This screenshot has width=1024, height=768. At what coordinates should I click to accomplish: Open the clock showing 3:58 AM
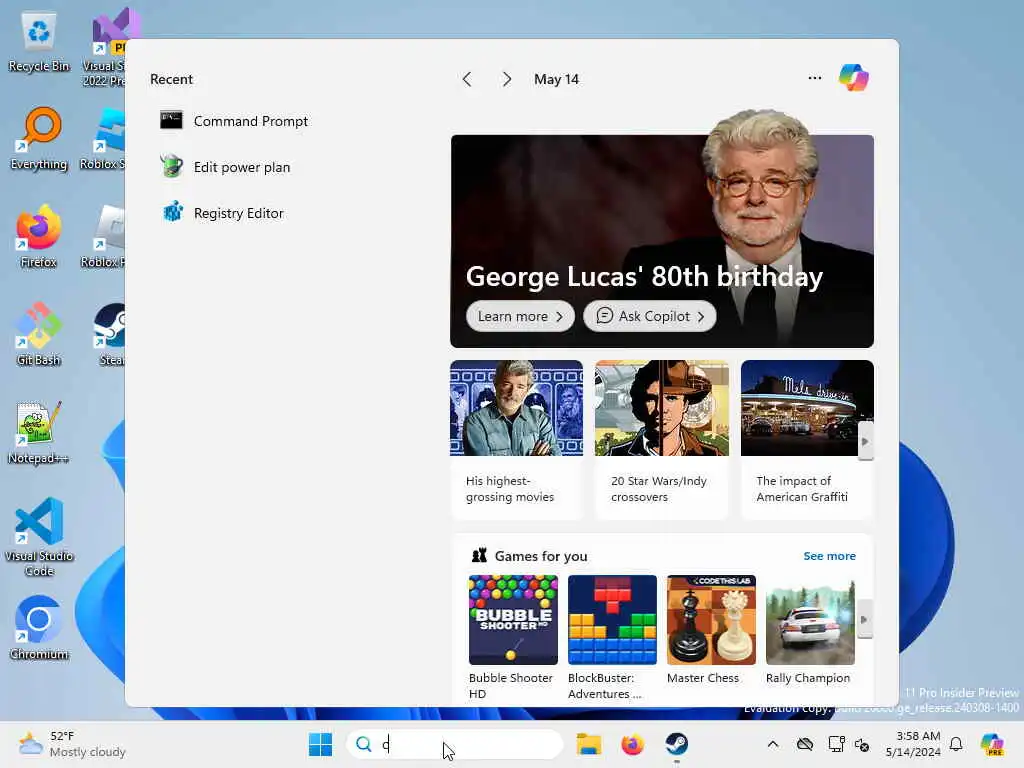point(913,744)
